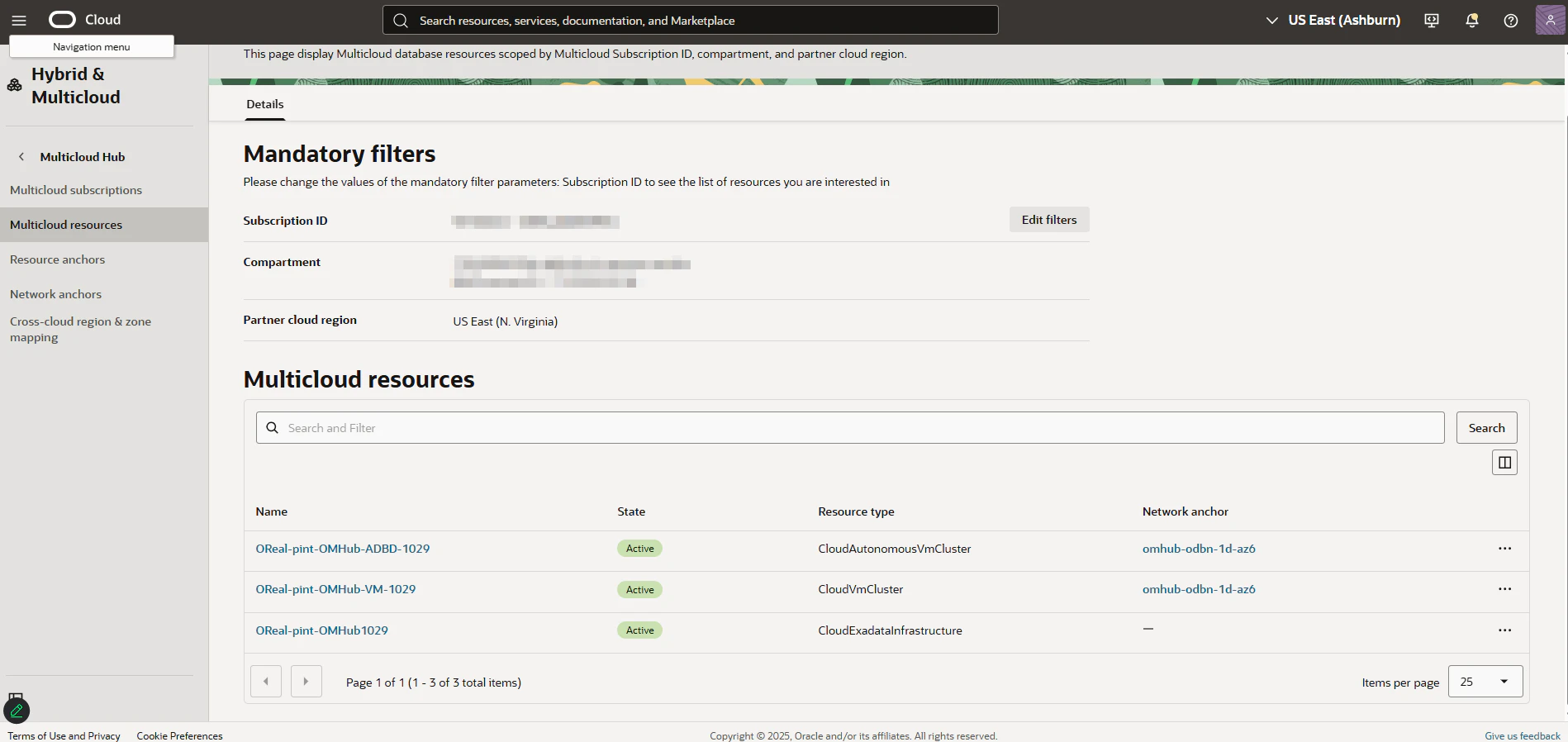
Task: Click the Name column header
Action: pyautogui.click(x=272, y=511)
